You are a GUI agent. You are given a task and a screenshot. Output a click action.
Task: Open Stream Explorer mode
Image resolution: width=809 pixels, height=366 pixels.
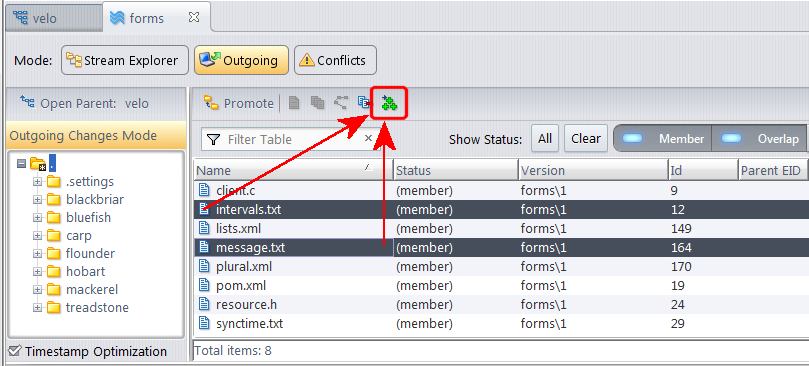click(x=122, y=60)
